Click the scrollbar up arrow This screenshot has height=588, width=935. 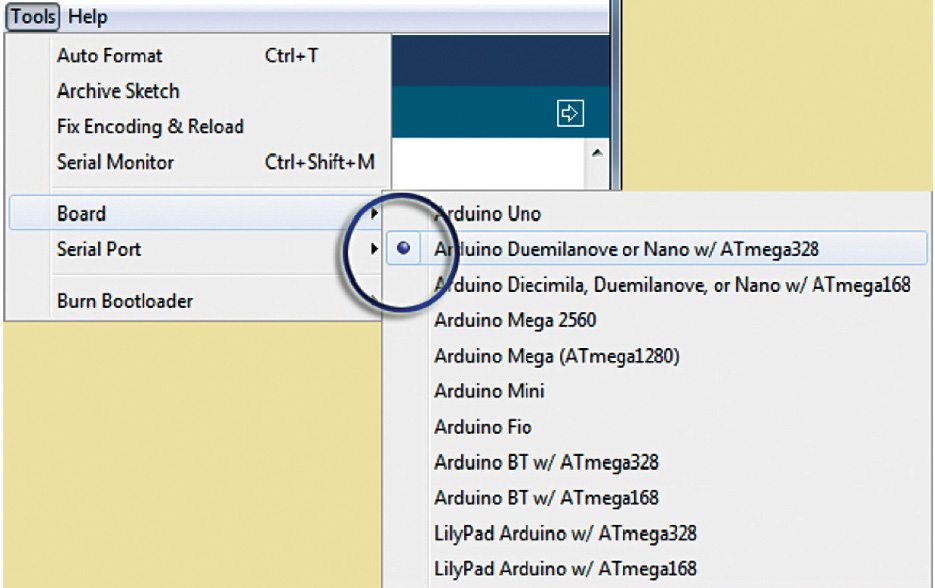coord(597,153)
